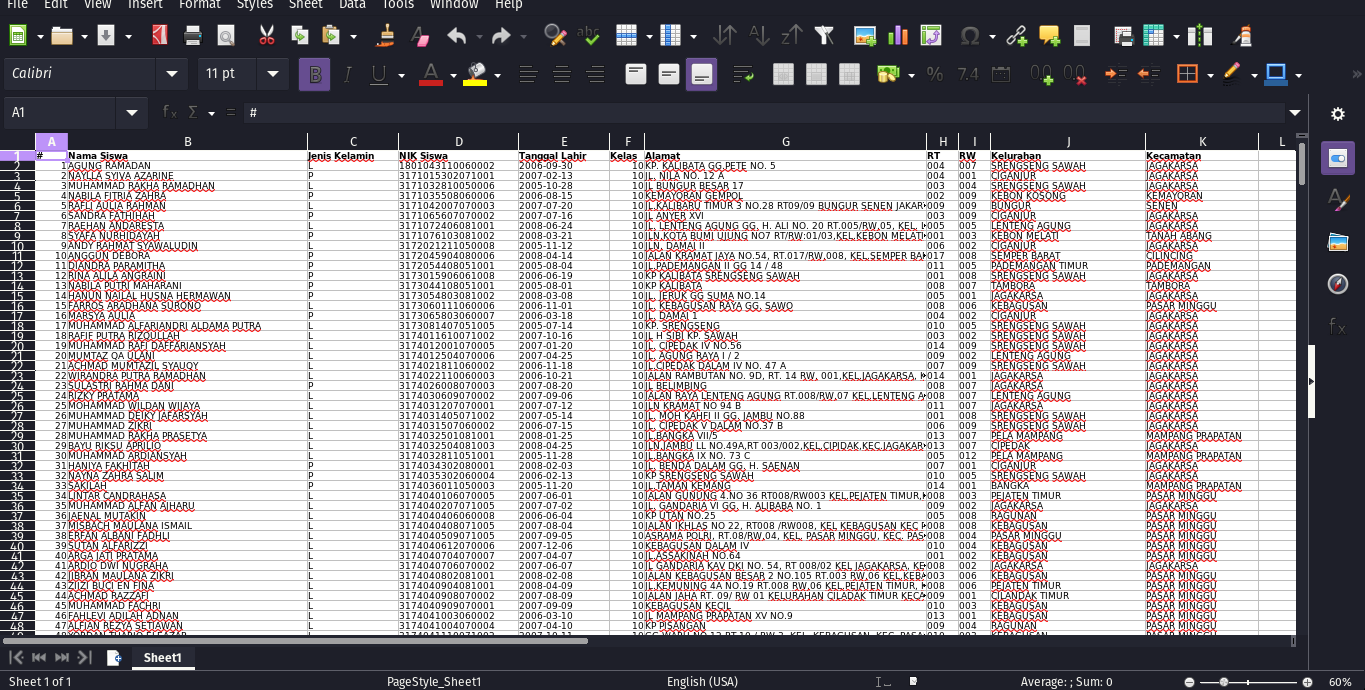This screenshot has width=1365, height=690.
Task: Click the column D header
Action: [x=458, y=142]
